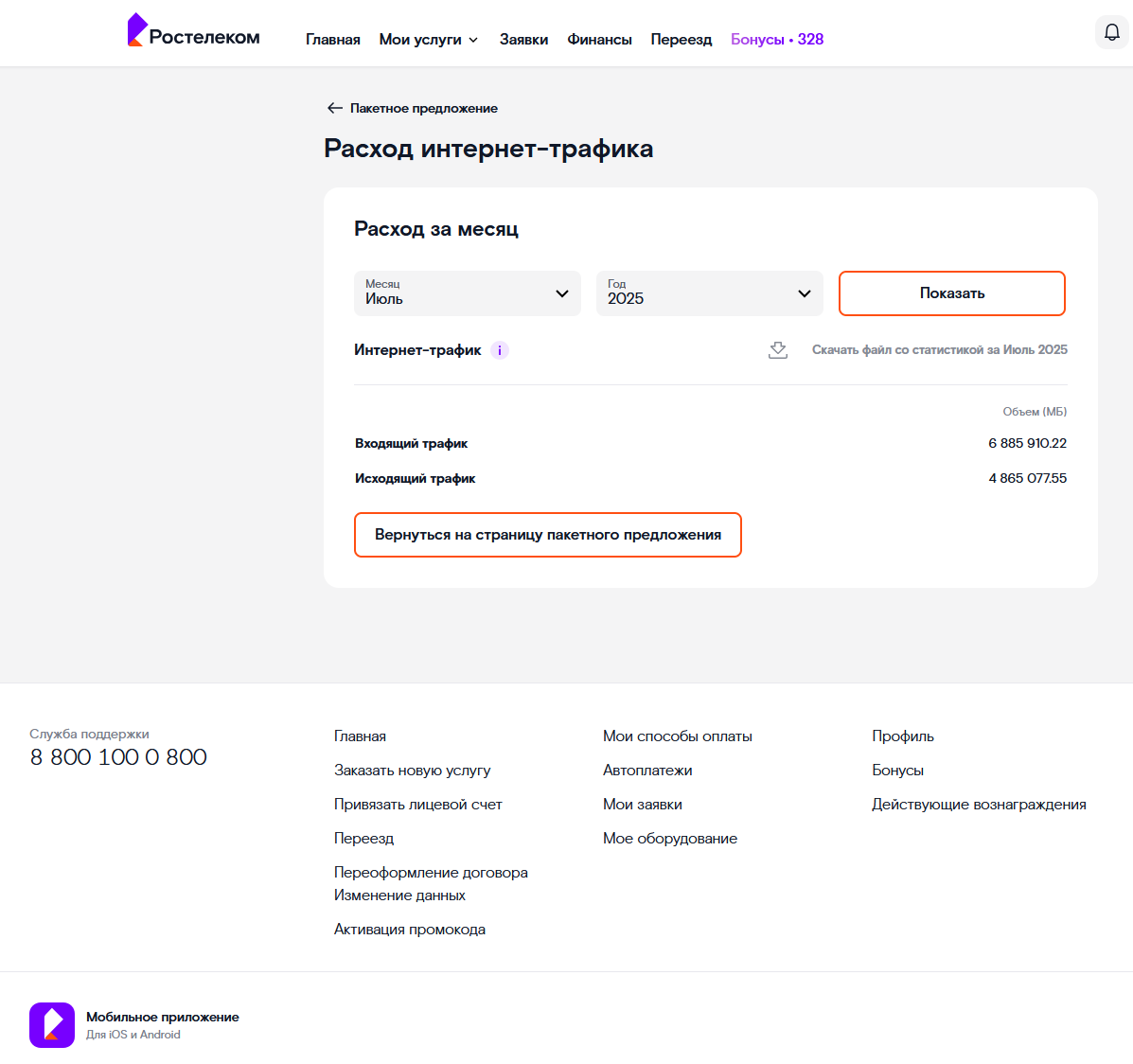Click the Показать button
Image resolution: width=1133 pixels, height=1064 pixels.
[951, 293]
